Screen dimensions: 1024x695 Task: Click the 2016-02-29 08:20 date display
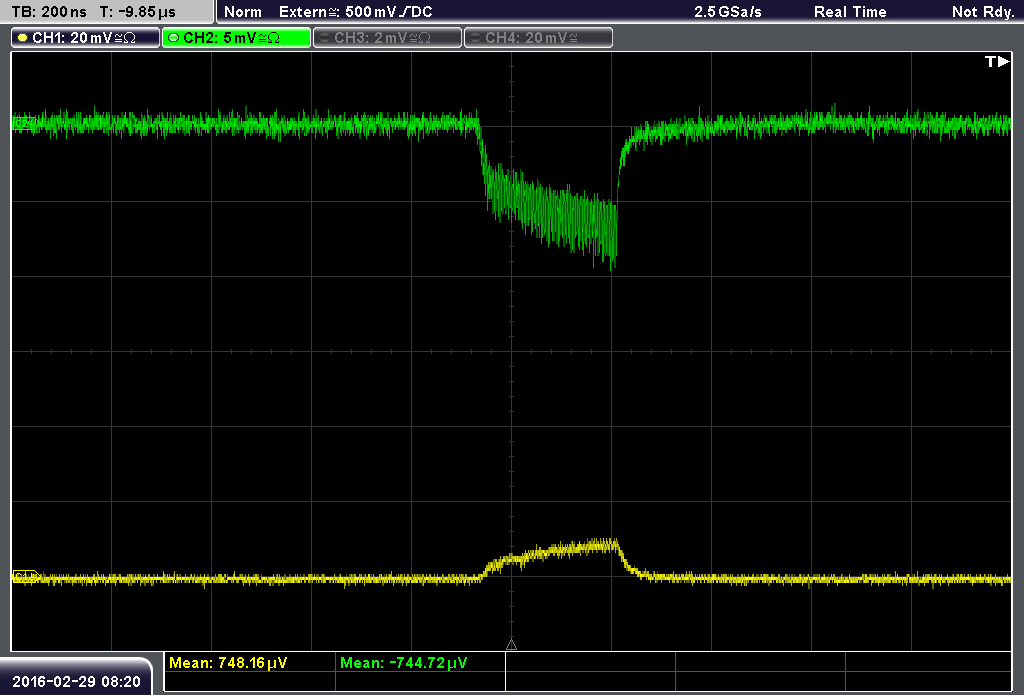[76, 682]
